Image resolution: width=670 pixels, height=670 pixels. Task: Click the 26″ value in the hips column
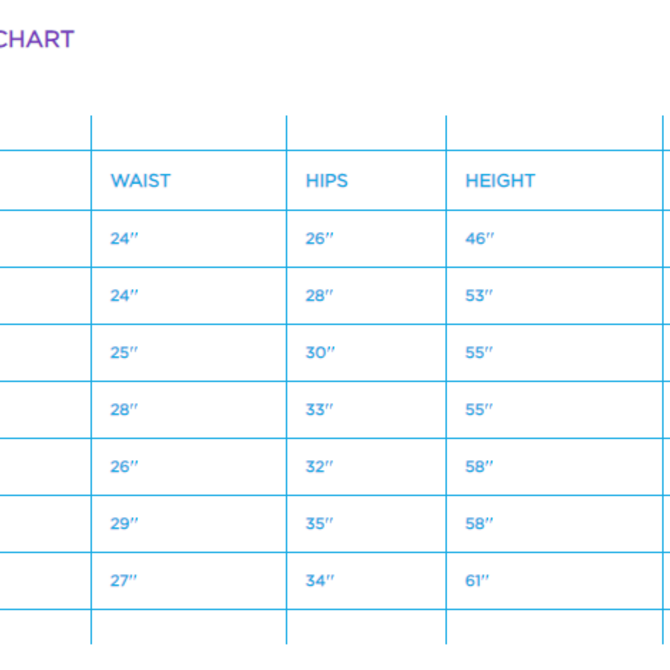(x=320, y=238)
